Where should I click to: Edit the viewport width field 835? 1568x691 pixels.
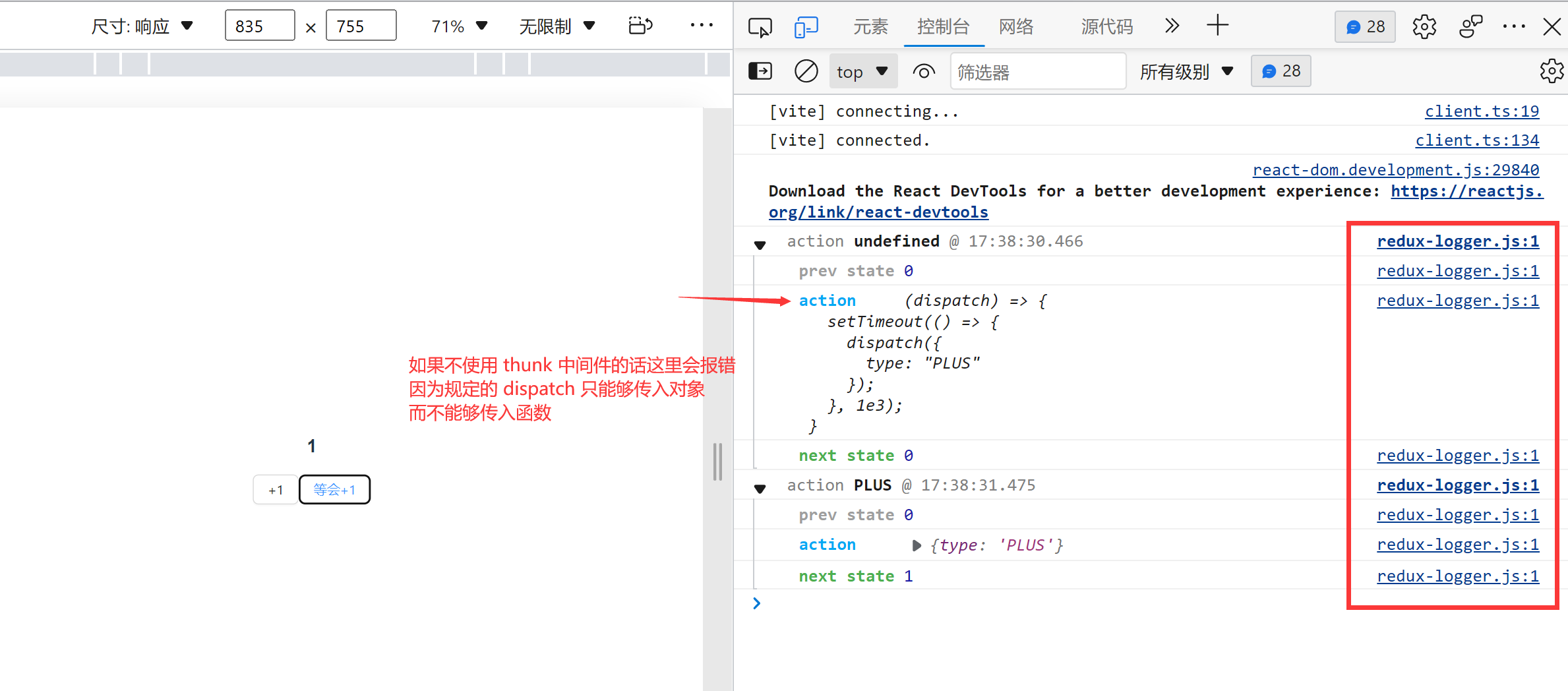[x=260, y=26]
